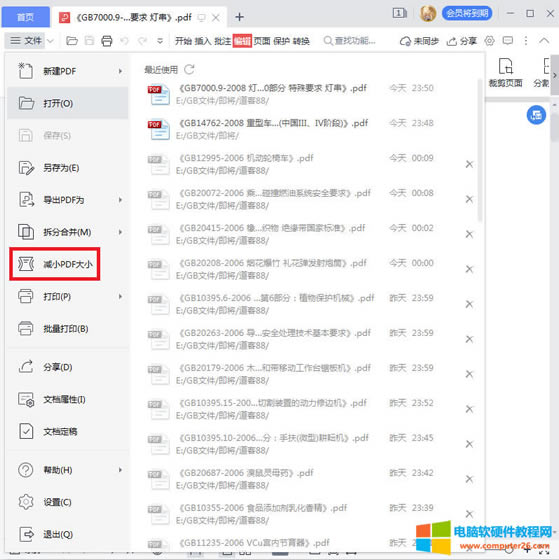Click the refresh icon next to recent files
The image size is (559, 560).
[x=189, y=69]
